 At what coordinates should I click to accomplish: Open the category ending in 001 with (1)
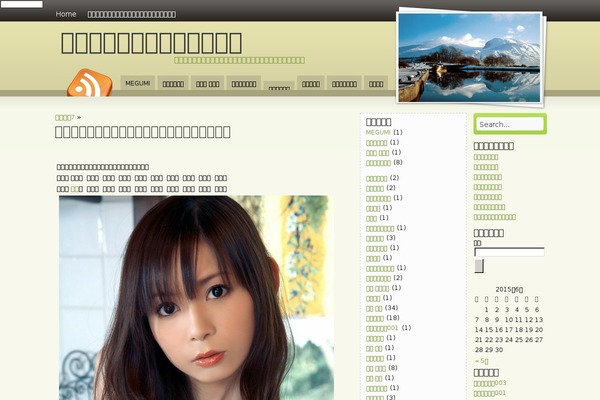[382, 328]
